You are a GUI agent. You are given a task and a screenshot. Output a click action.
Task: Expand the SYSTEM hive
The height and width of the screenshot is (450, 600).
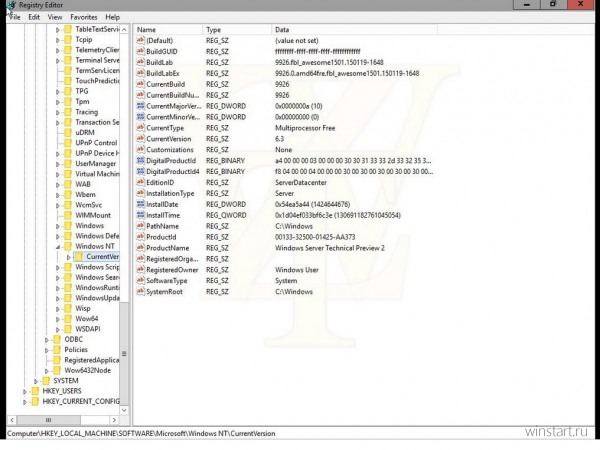point(36,380)
